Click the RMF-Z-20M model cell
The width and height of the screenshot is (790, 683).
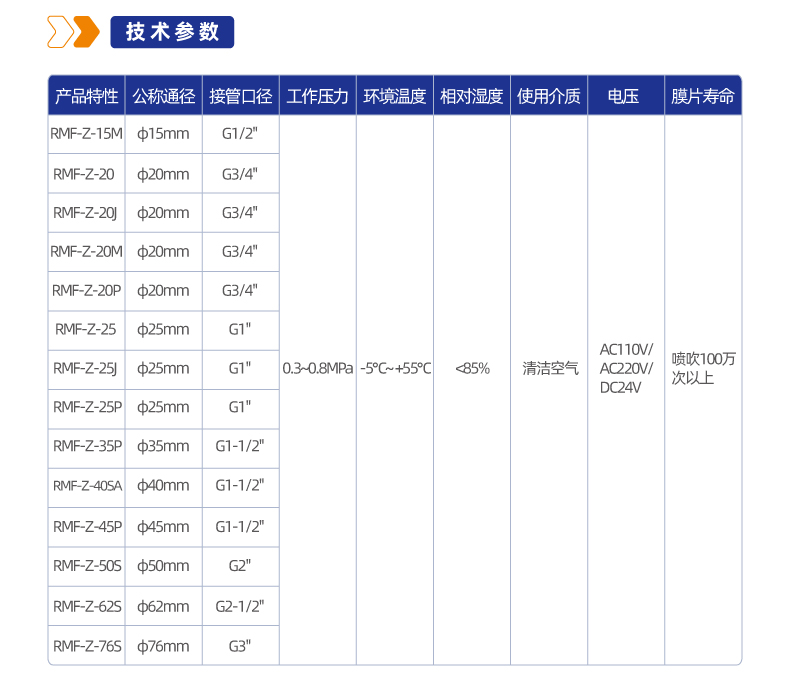pyautogui.click(x=87, y=252)
